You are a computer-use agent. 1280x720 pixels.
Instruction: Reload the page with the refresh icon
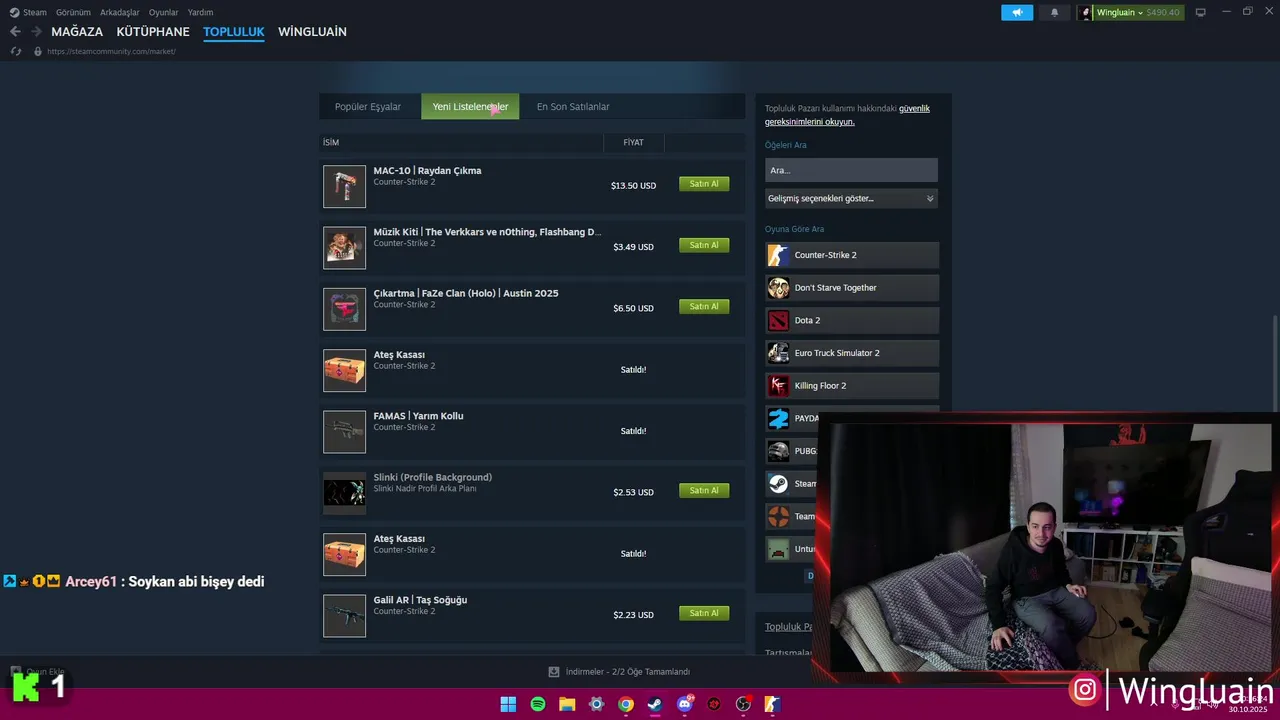coord(15,51)
